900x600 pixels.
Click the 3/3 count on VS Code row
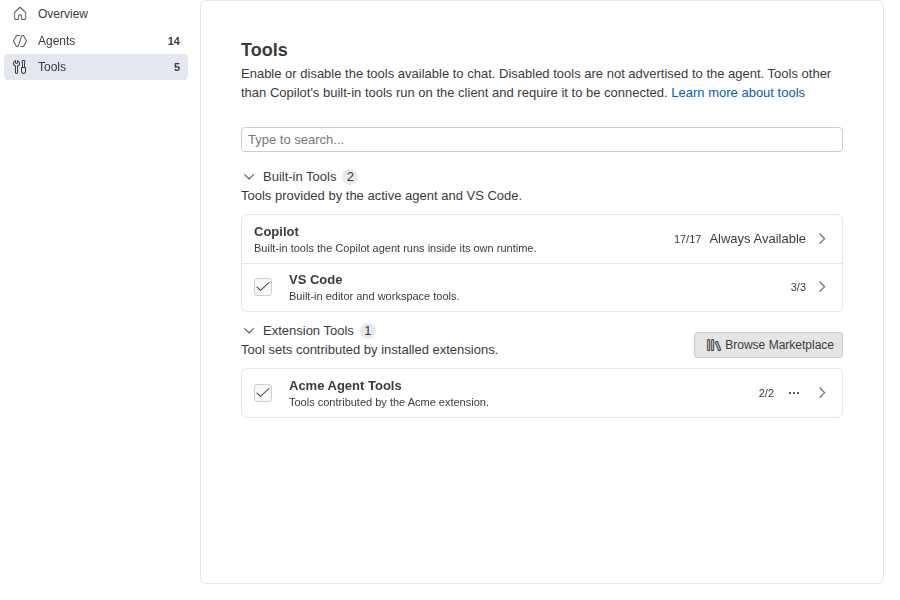click(798, 287)
